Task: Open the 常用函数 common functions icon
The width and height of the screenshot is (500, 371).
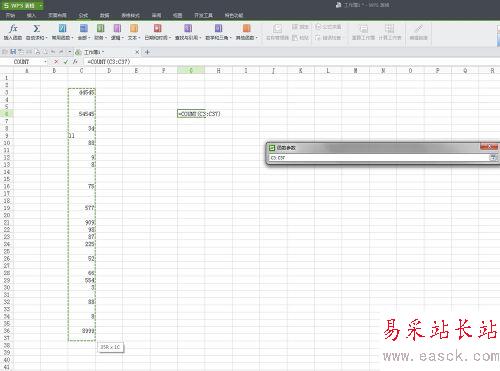Action: 62,28
